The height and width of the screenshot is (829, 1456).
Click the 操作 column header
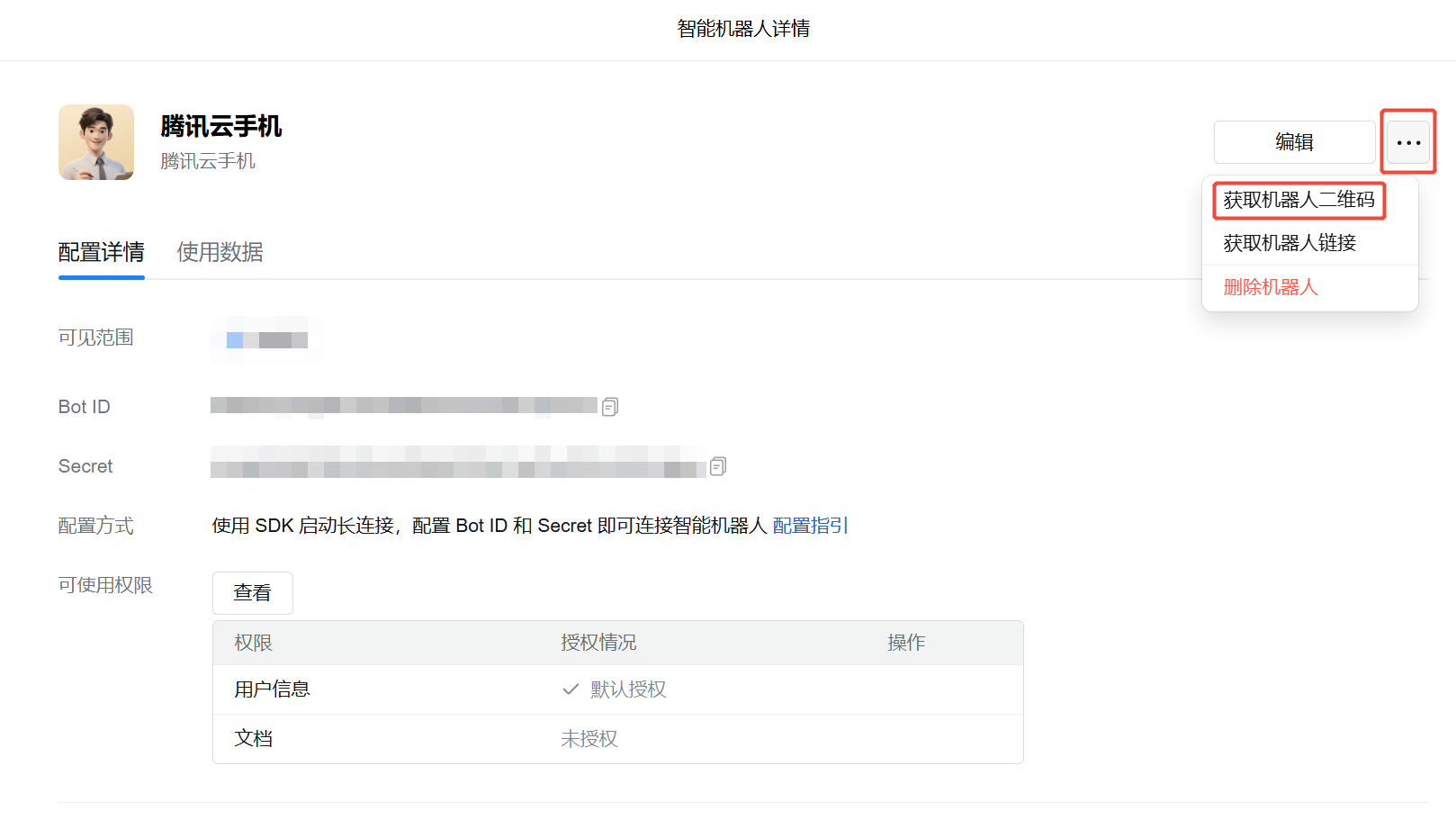click(906, 643)
